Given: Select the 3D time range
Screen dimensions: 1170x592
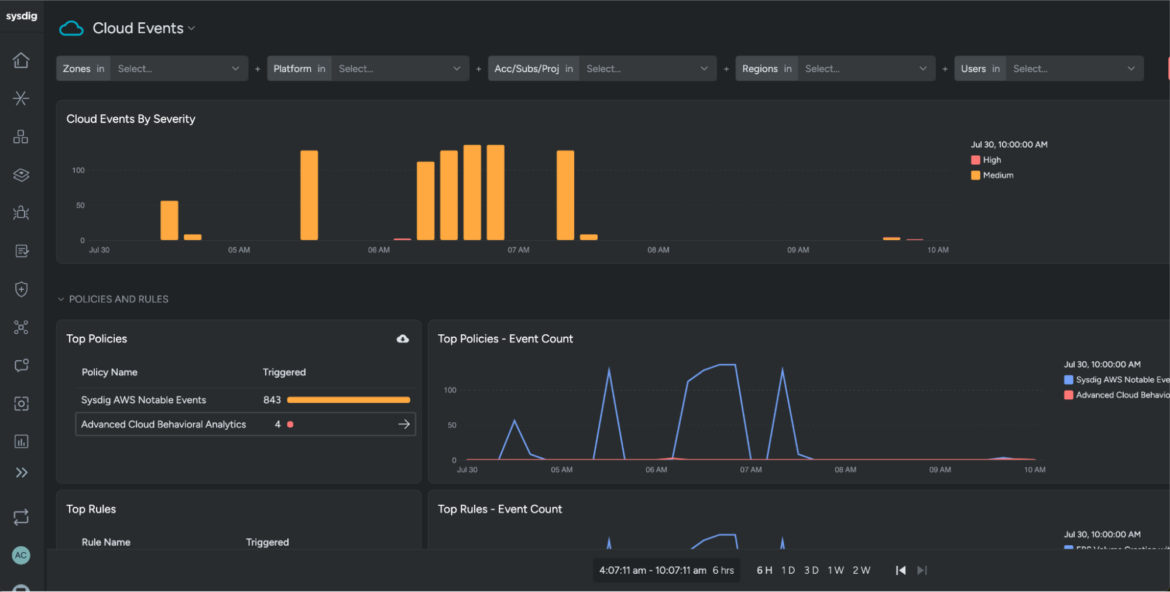Looking at the screenshot, I should (x=811, y=570).
